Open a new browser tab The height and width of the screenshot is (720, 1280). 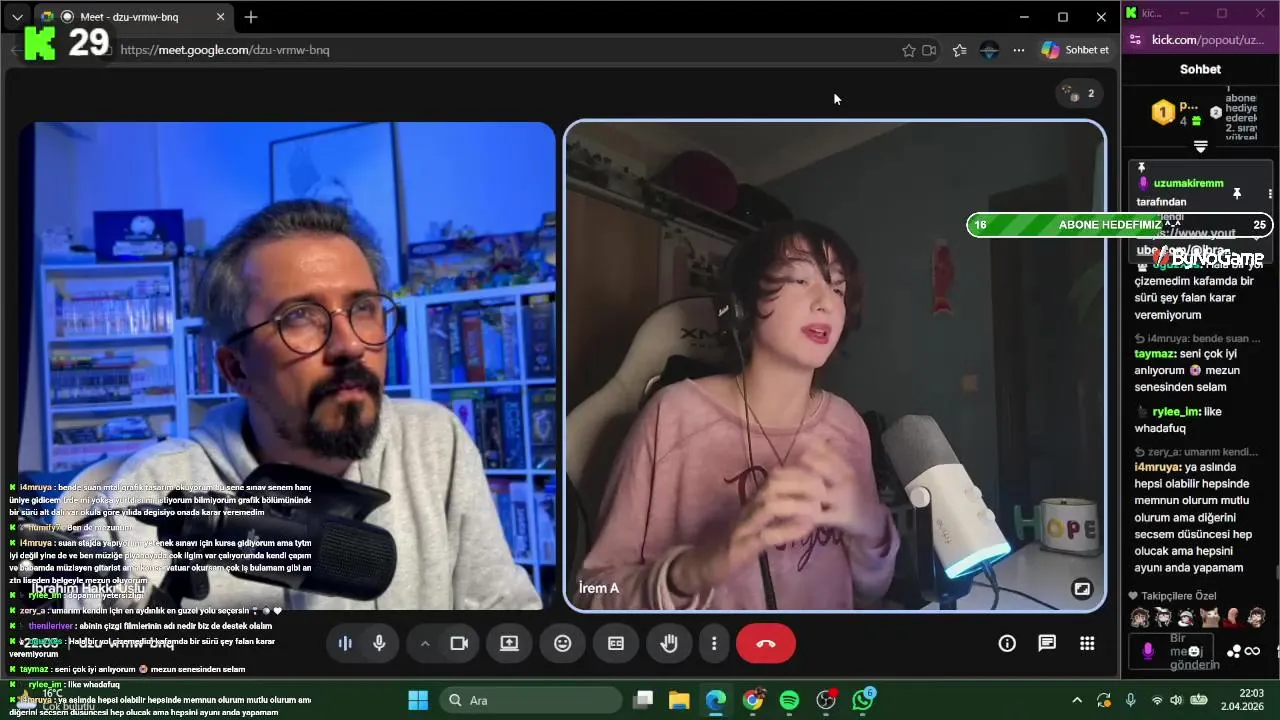[x=251, y=17]
